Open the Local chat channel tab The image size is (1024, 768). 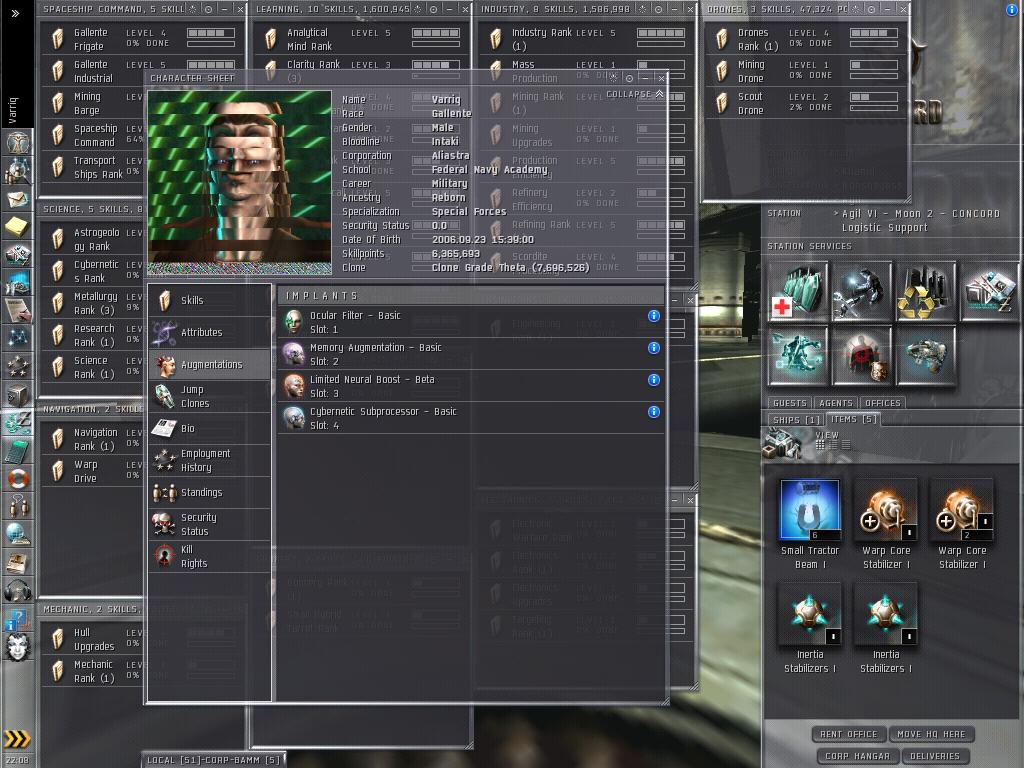click(x=214, y=760)
